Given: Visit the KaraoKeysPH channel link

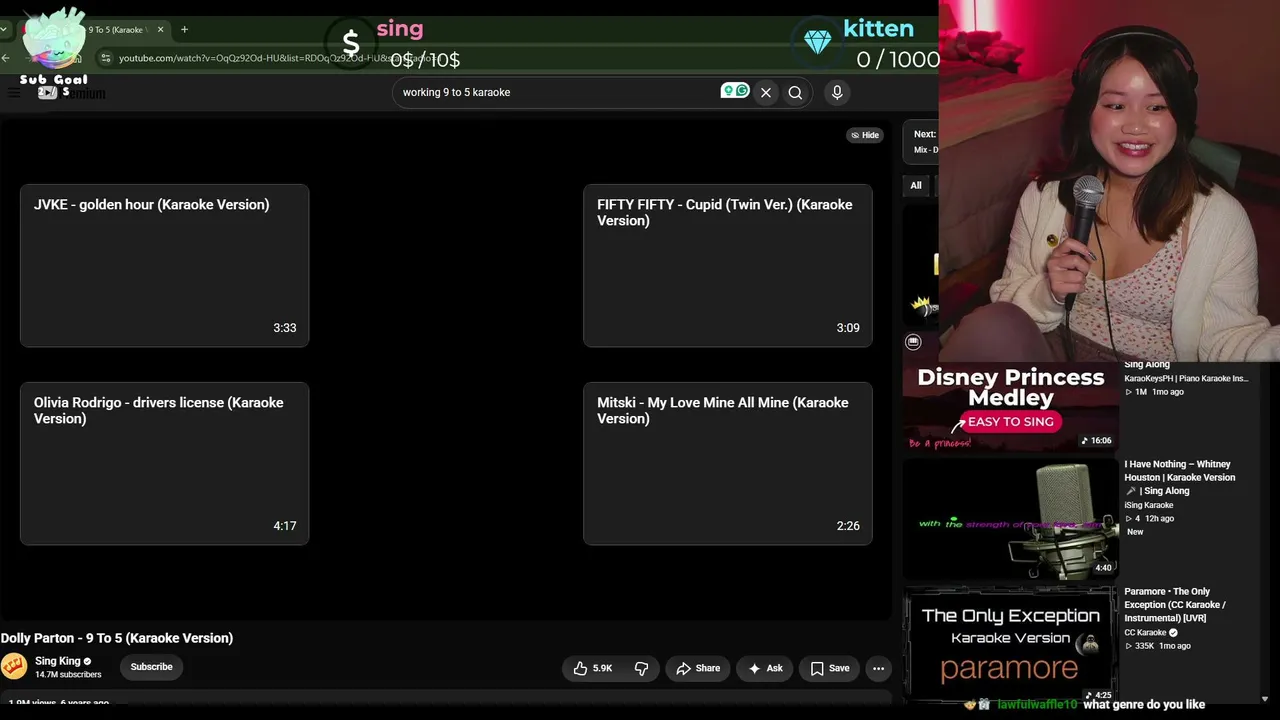Looking at the screenshot, I should 1186,378.
